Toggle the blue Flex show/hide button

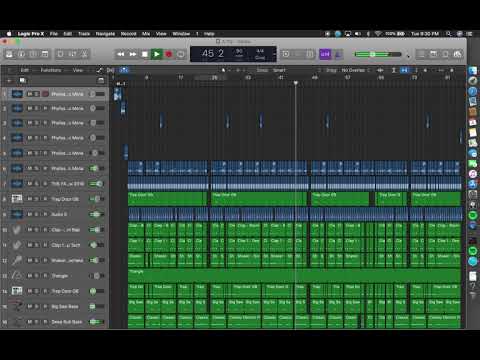(x=124, y=70)
